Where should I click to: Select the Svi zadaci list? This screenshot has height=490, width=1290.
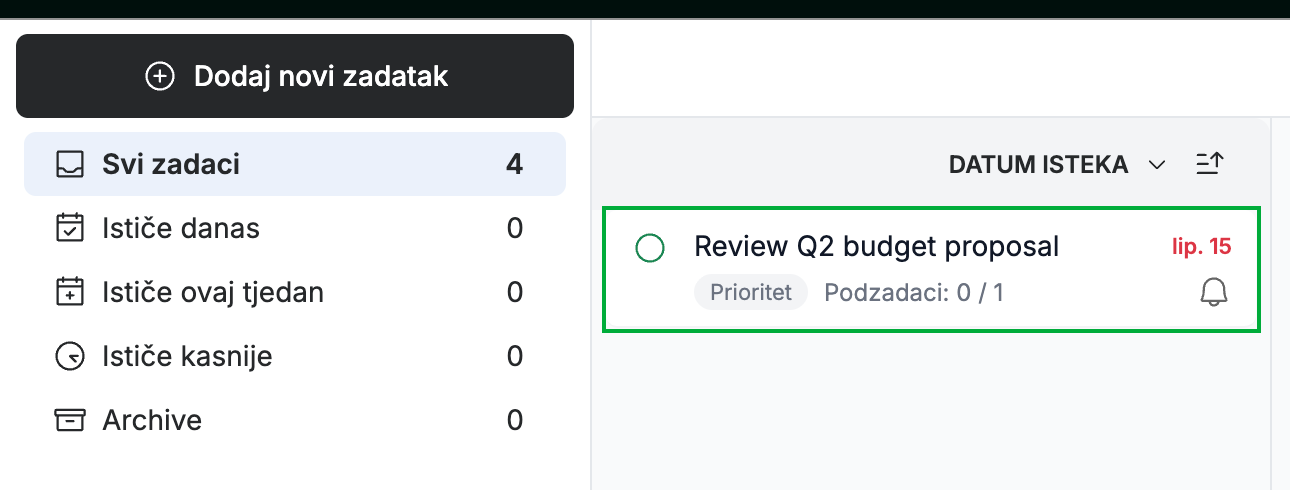(295, 164)
